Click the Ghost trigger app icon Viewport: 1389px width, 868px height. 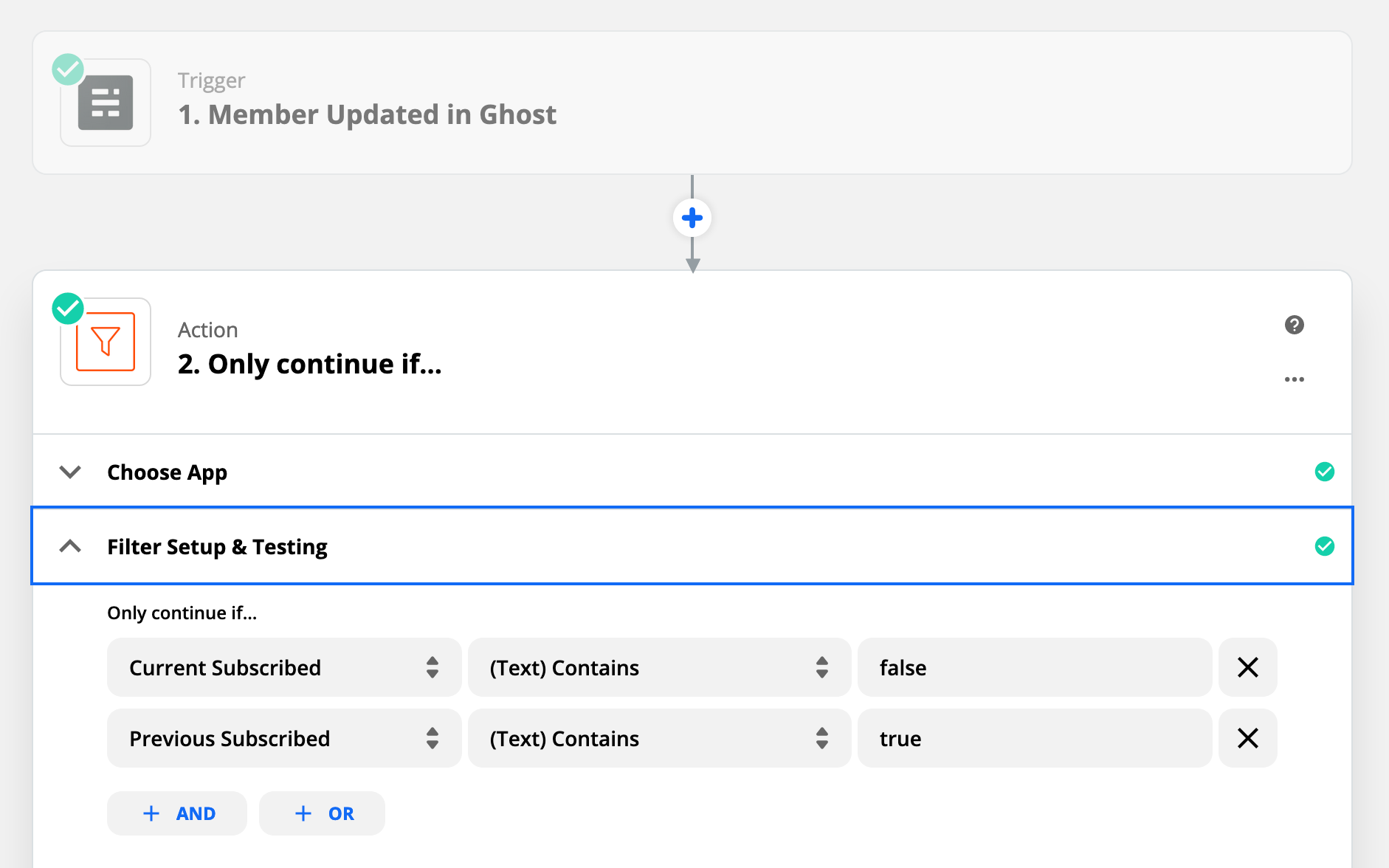click(x=106, y=103)
